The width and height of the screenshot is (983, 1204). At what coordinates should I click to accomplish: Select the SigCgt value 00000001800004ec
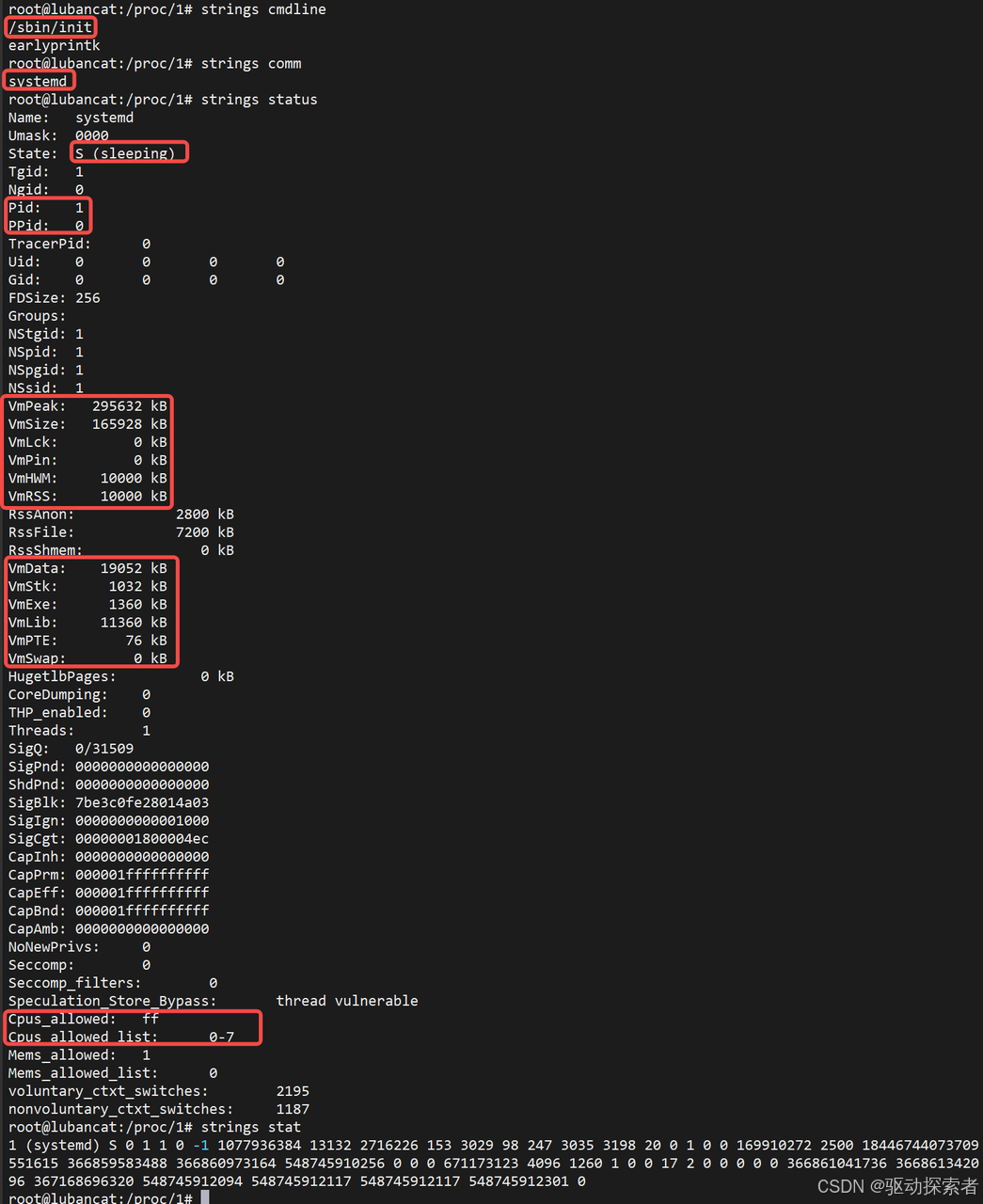point(142,838)
